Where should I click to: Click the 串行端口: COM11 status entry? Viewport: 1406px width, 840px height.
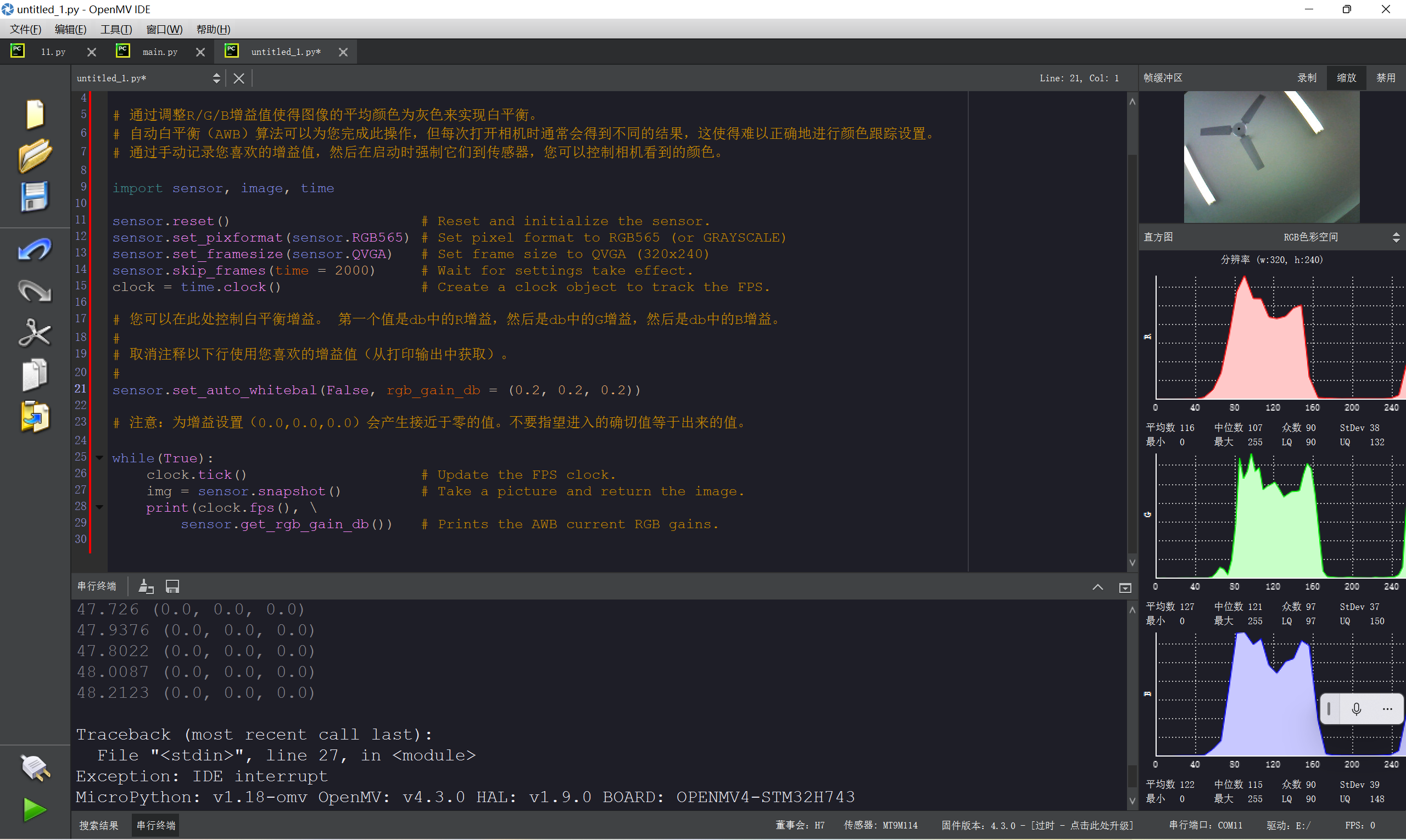1206,825
